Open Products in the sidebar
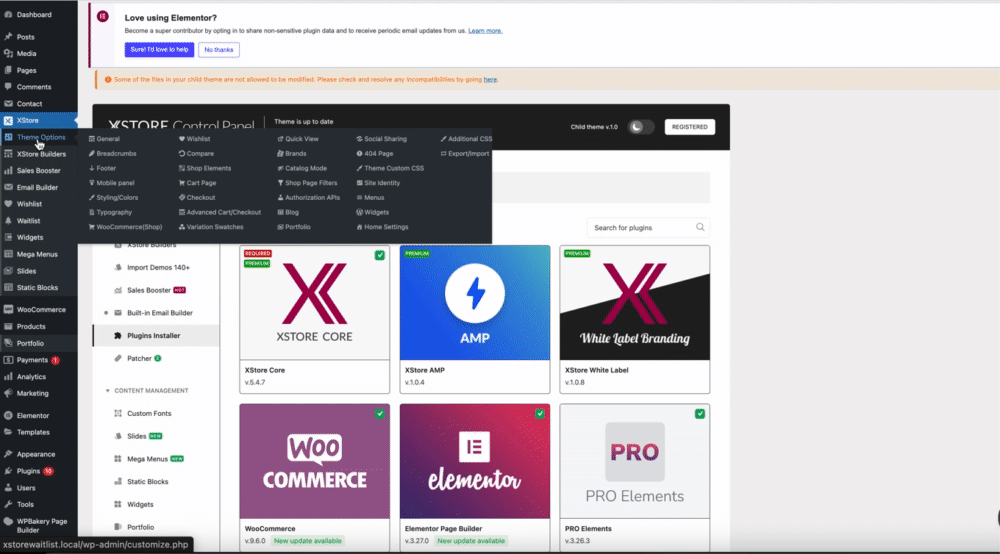The width and height of the screenshot is (1000, 554). (31, 326)
